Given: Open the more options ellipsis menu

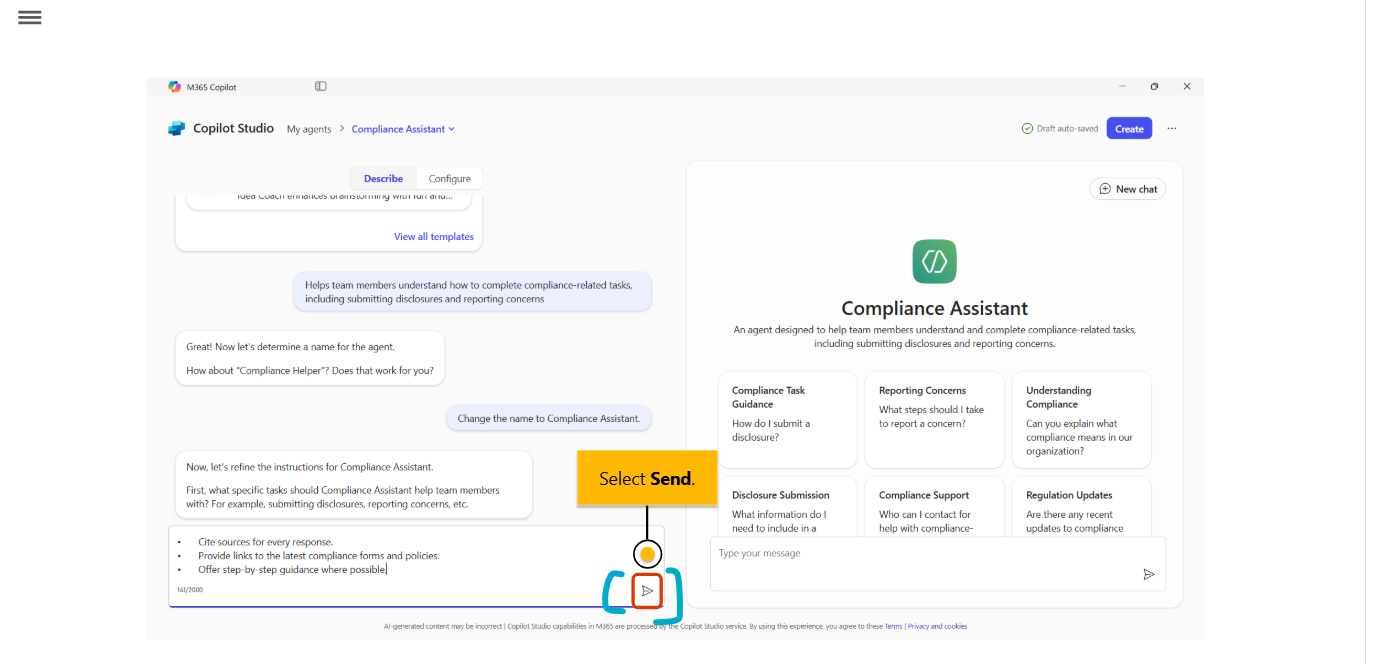Looking at the screenshot, I should [1172, 128].
